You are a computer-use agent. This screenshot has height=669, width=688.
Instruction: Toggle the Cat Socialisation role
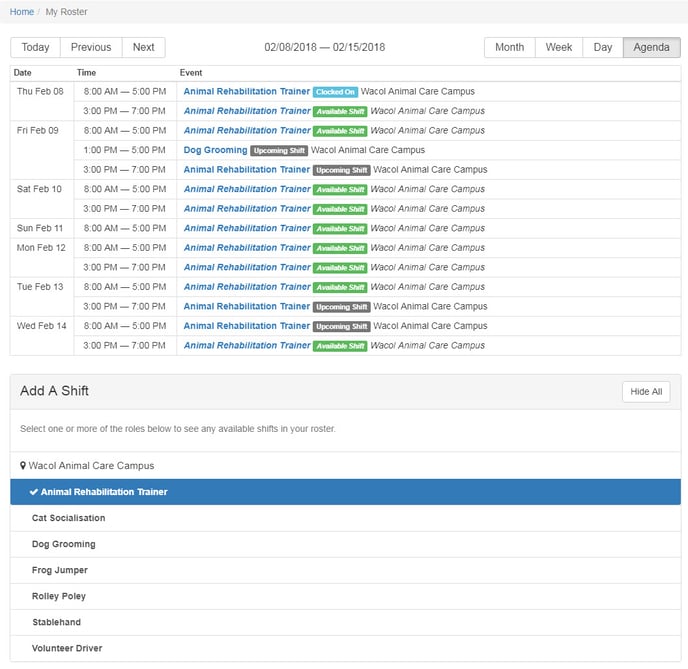pos(68,518)
